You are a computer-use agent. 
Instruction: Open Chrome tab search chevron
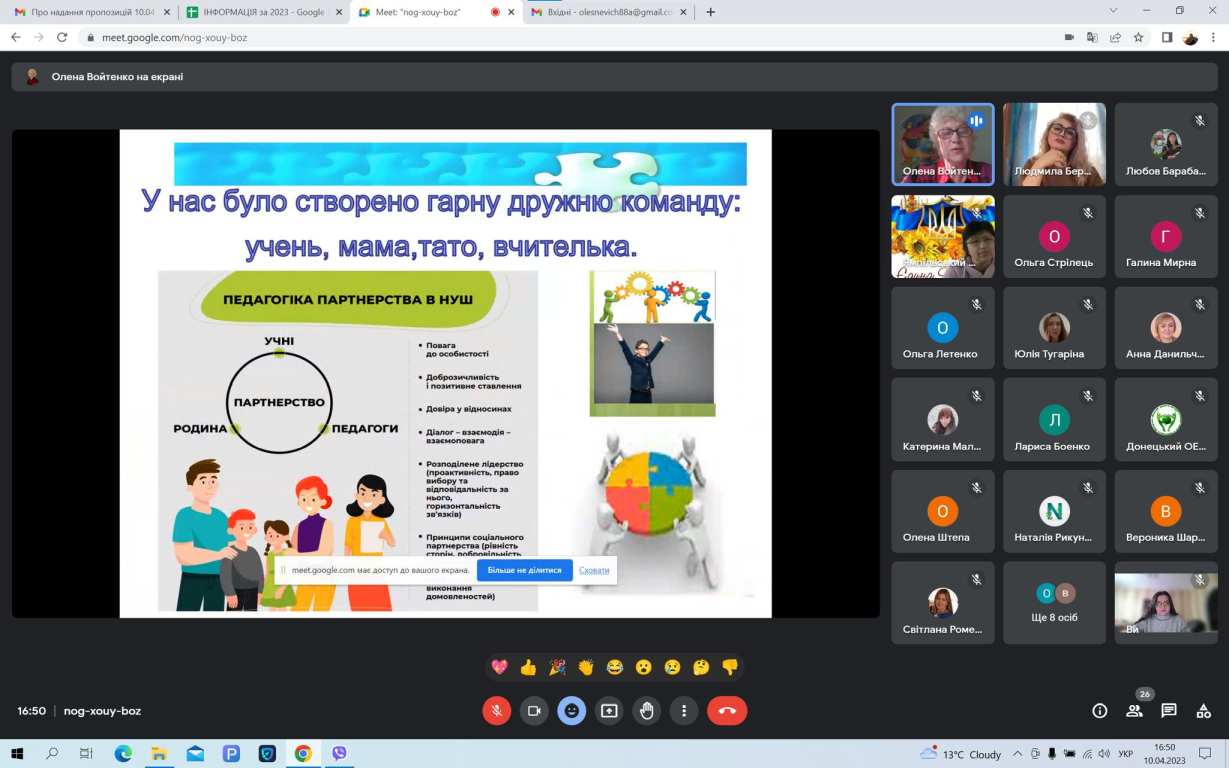coord(1114,10)
